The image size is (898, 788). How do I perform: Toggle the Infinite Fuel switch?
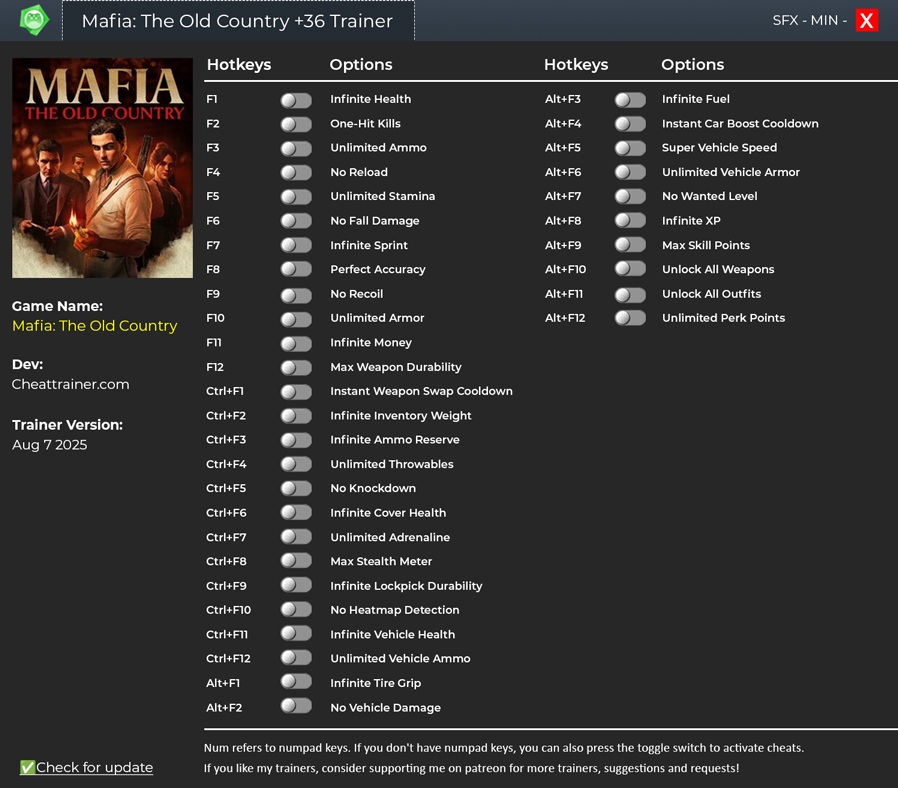630,100
